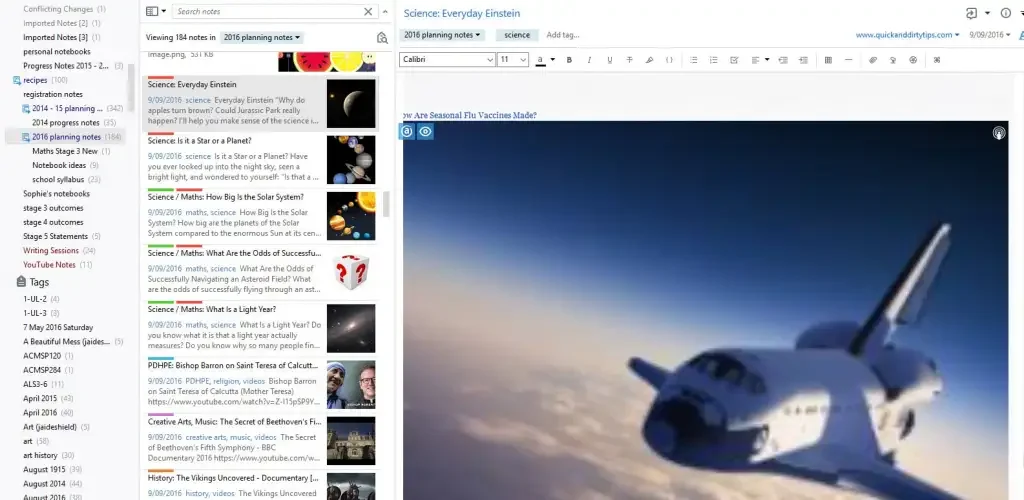This screenshot has width=1024, height=500.
Task: Click the round icon before the toolbar separator
Action: (x=913, y=60)
